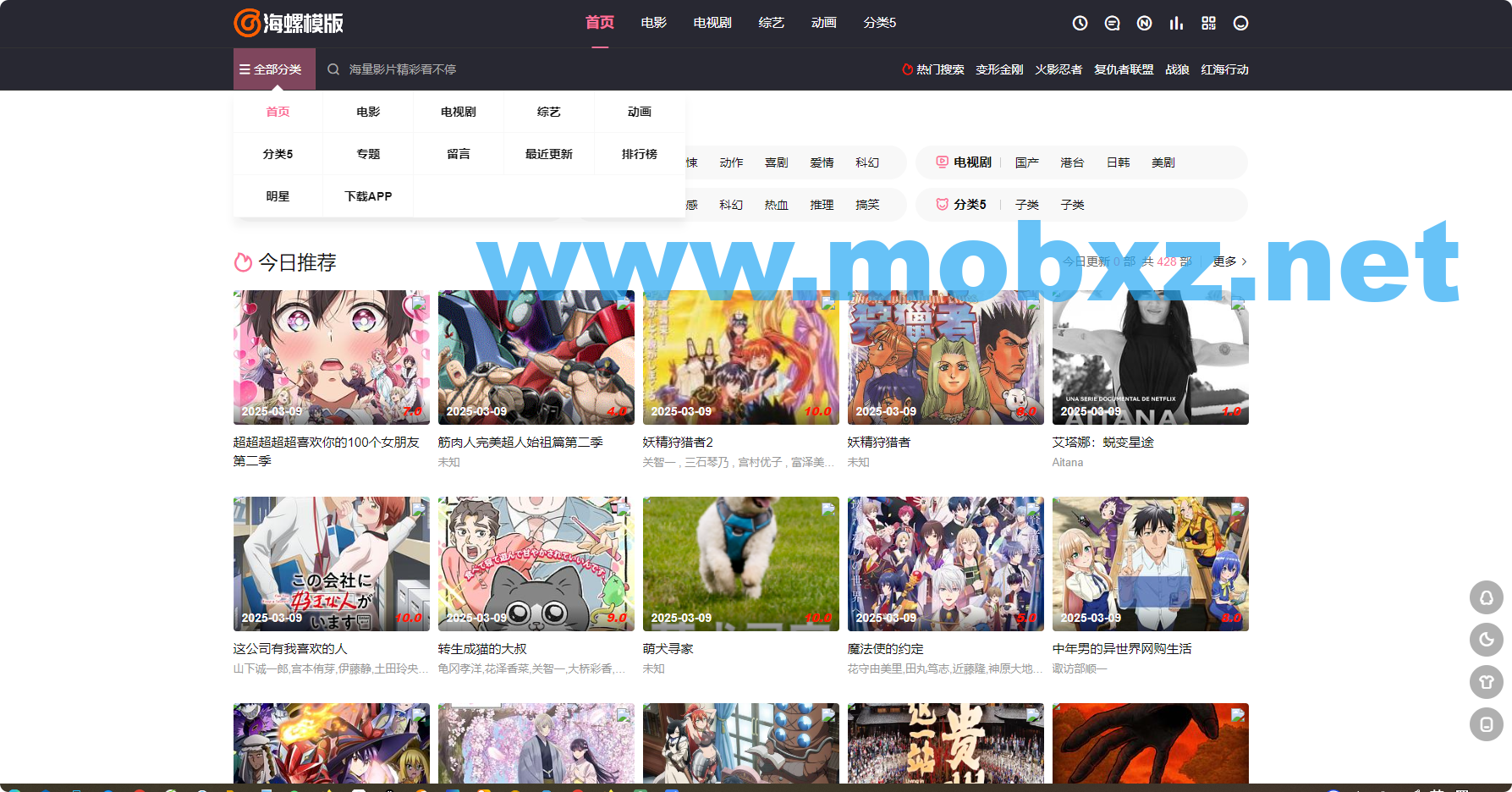Choose 动画 in the dropdown panel
1512x792 pixels.
click(x=640, y=112)
